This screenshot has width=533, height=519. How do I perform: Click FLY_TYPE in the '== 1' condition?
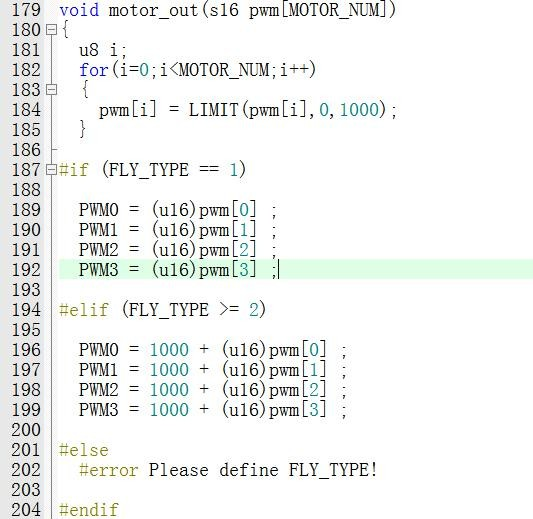[149, 170]
